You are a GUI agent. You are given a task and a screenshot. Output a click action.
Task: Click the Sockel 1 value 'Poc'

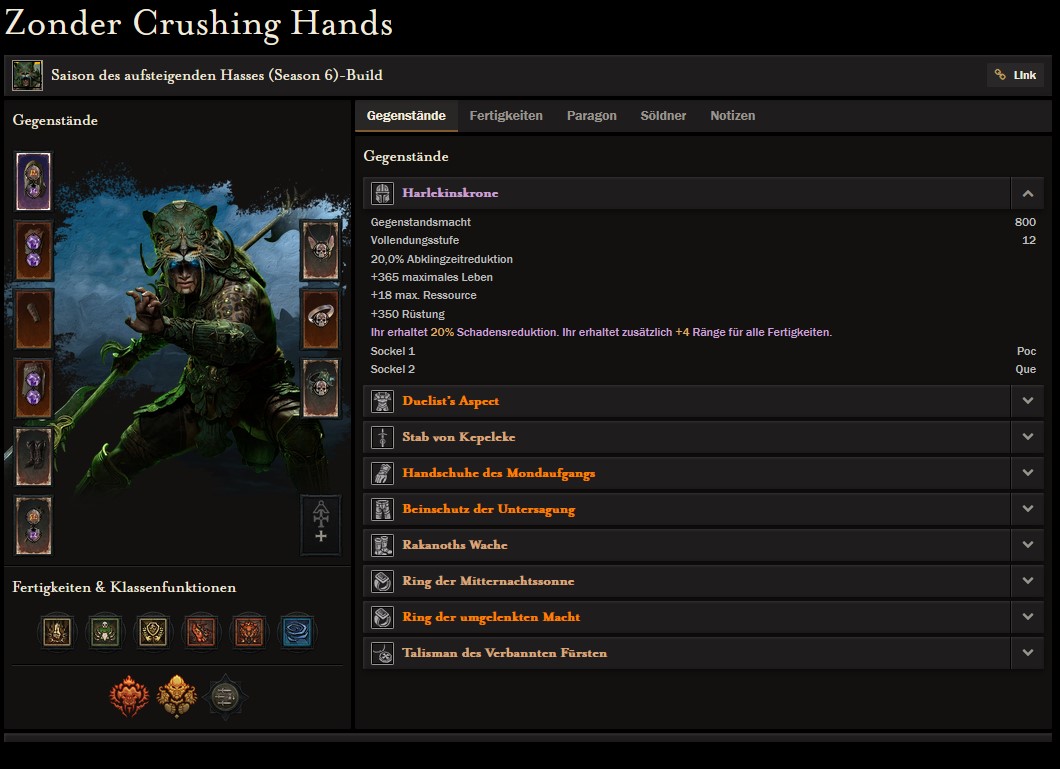click(x=1026, y=351)
